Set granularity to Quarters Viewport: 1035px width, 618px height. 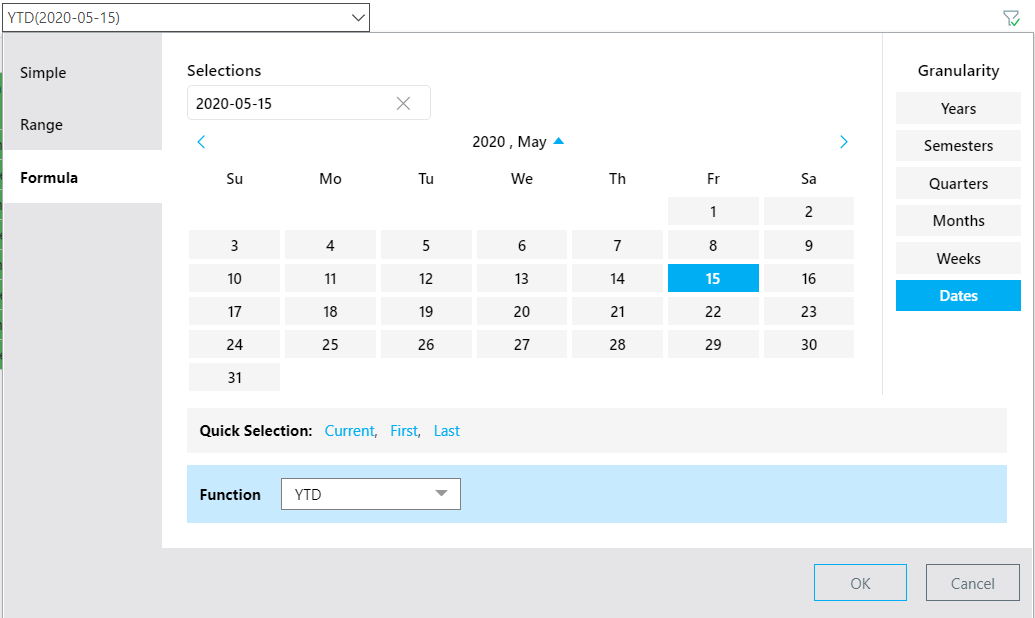(x=958, y=184)
